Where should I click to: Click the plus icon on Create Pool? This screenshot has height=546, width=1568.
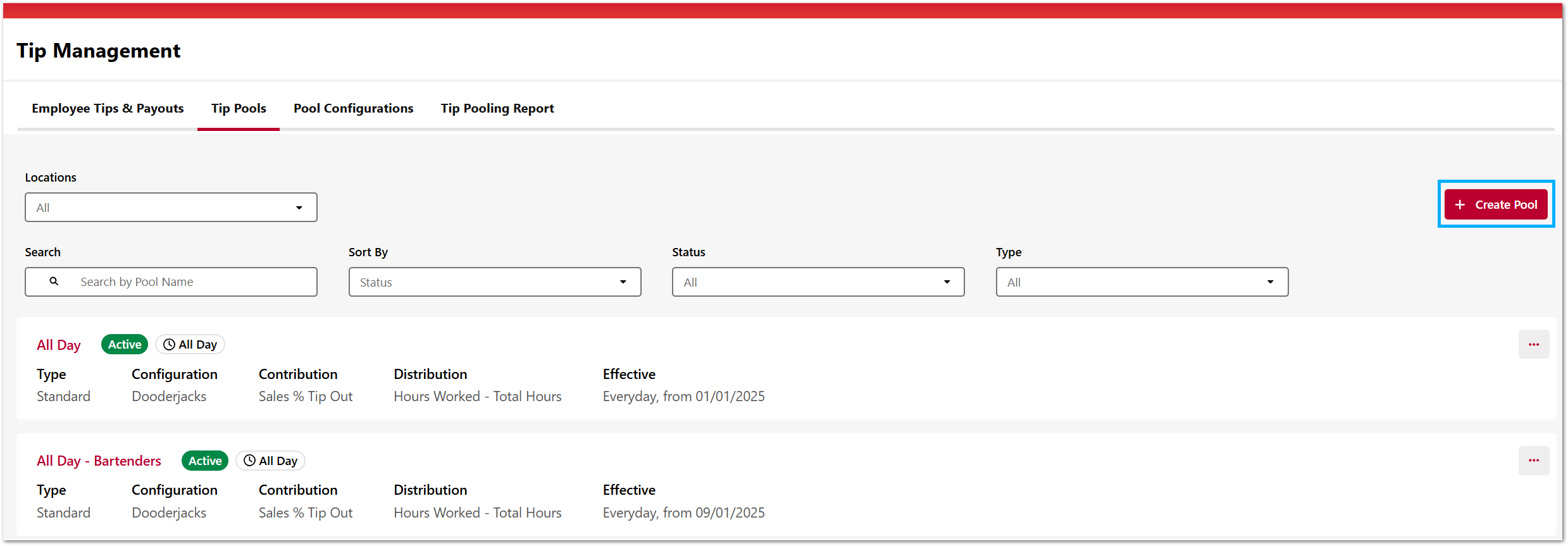coord(1460,205)
